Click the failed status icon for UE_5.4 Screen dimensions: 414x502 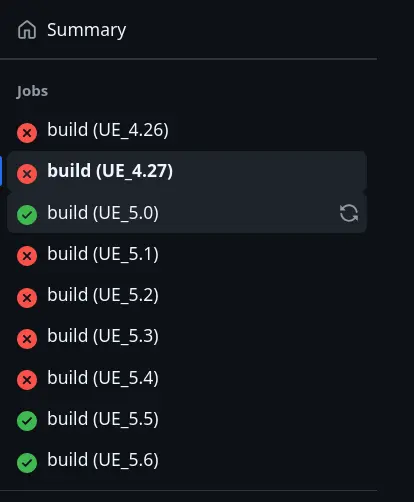[x=27, y=380]
